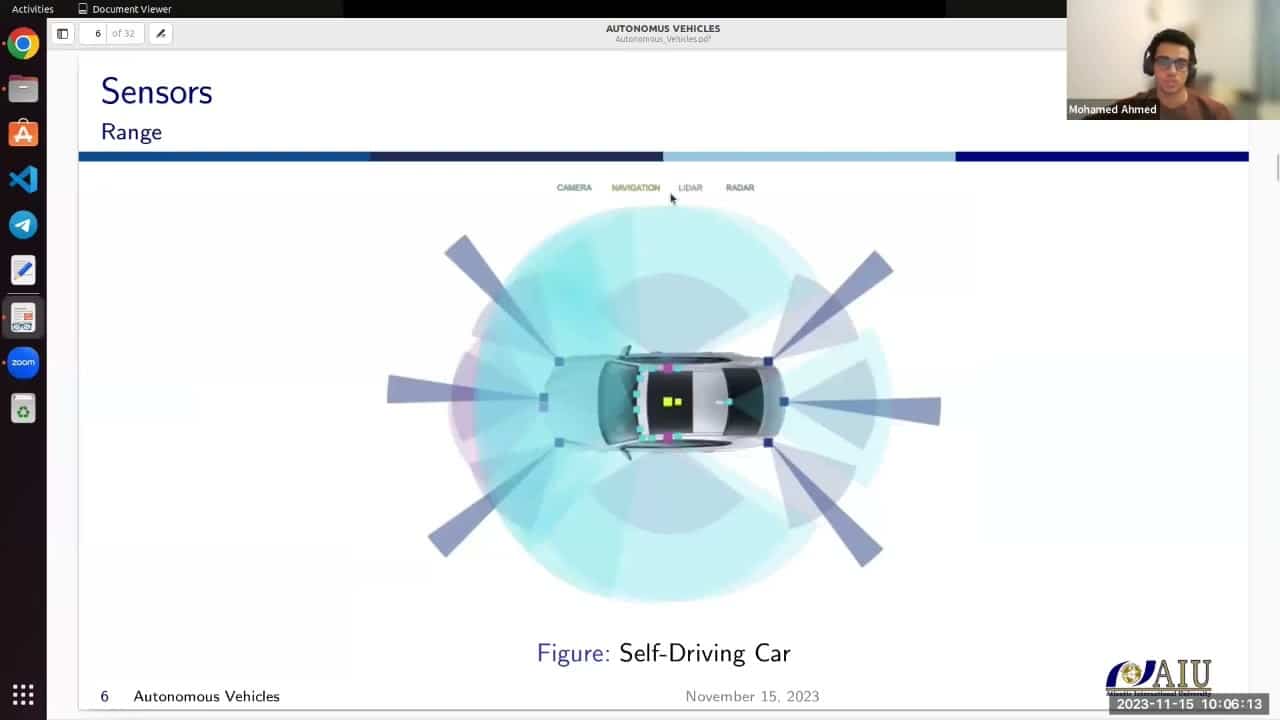Click the vertical scrollbar handle

pyautogui.click(x=1276, y=168)
